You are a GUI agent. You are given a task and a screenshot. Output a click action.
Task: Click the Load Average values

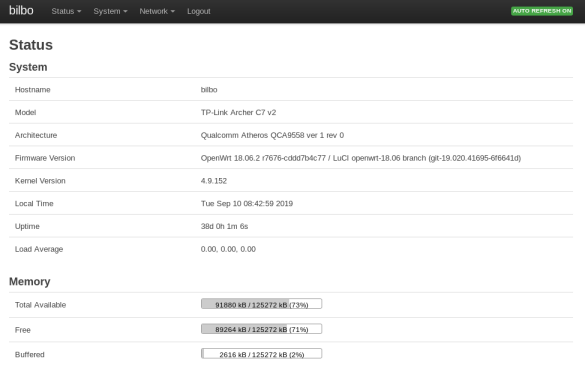(x=228, y=249)
